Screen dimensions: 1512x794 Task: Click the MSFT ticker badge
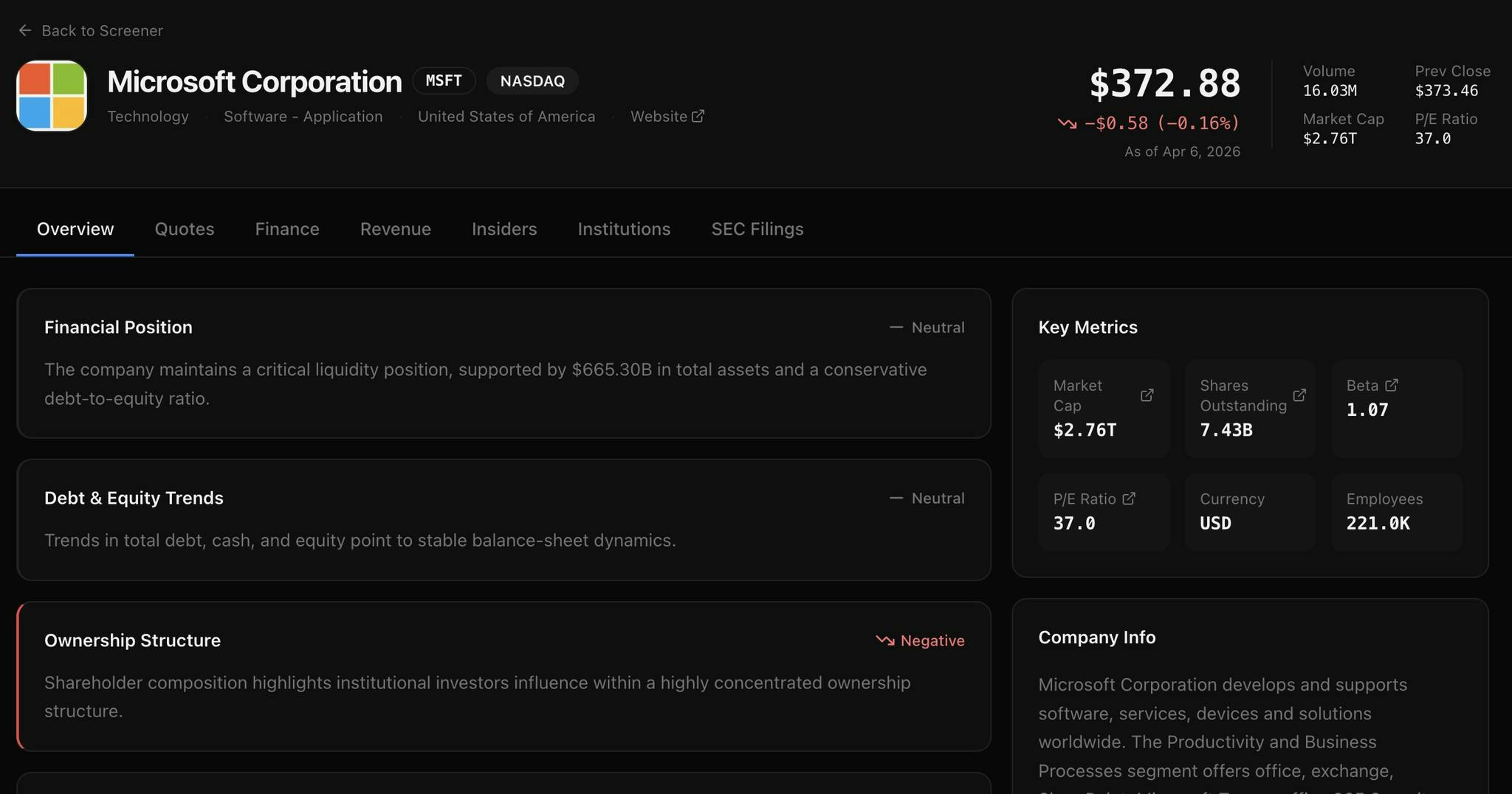(444, 81)
